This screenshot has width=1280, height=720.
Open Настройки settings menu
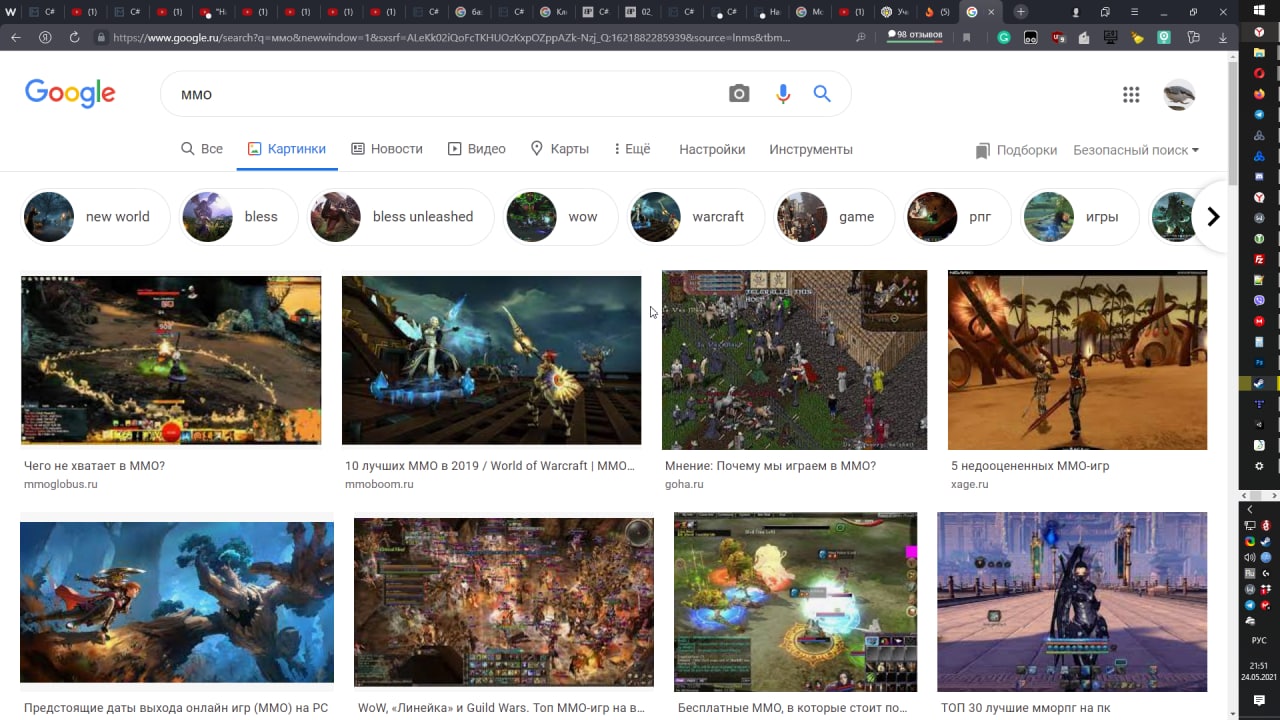712,150
